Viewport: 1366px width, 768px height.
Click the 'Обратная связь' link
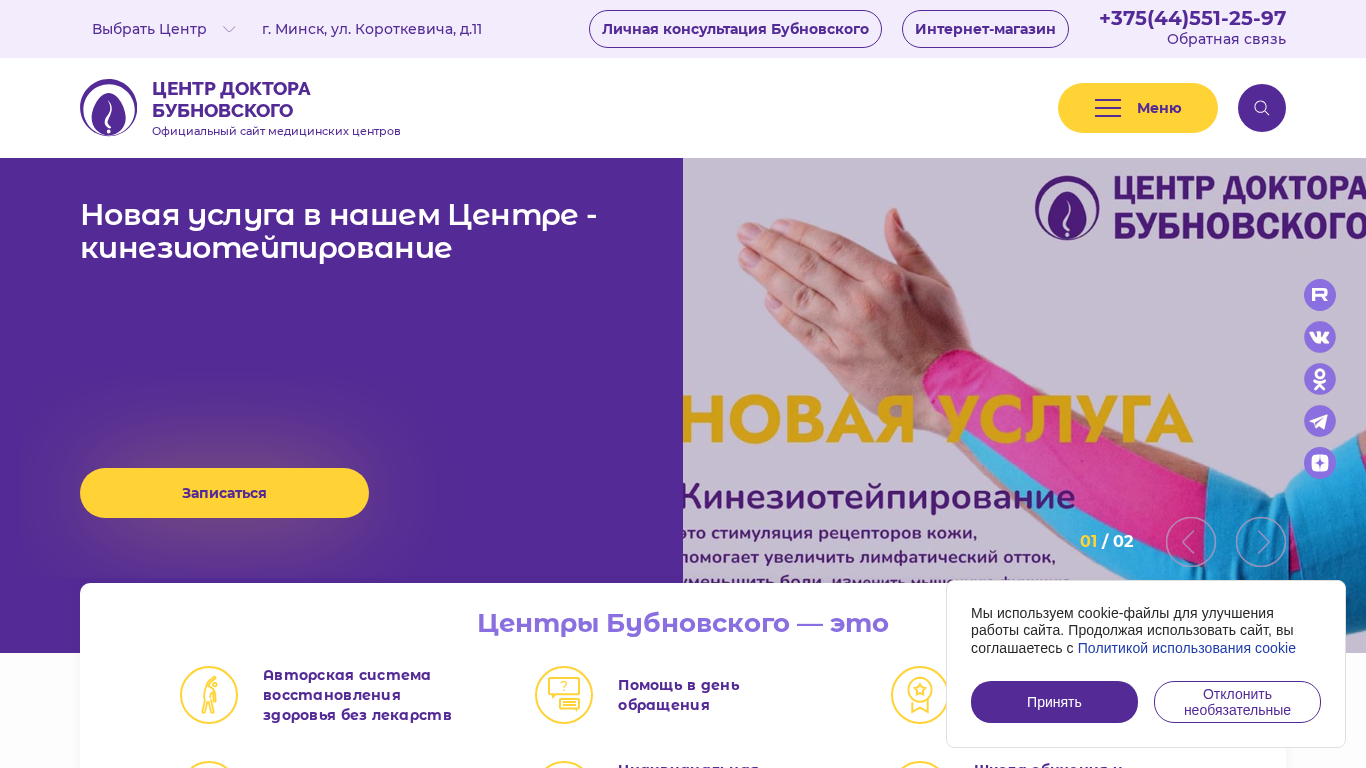(x=1226, y=39)
